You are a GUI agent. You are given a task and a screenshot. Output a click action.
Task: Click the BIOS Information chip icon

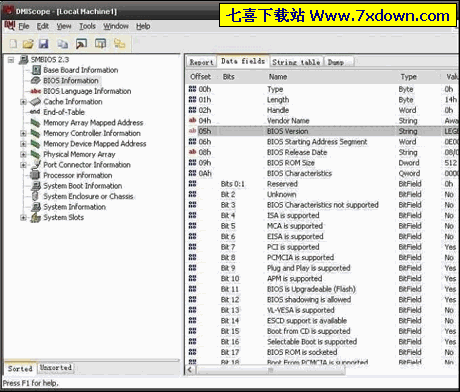click(36, 81)
